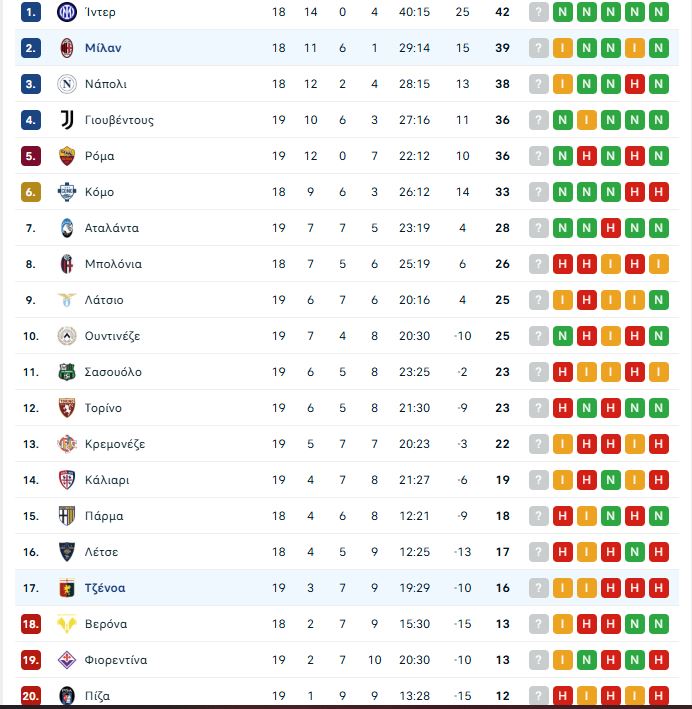Click the Juventus club crest icon
The image size is (692, 709).
point(67,120)
